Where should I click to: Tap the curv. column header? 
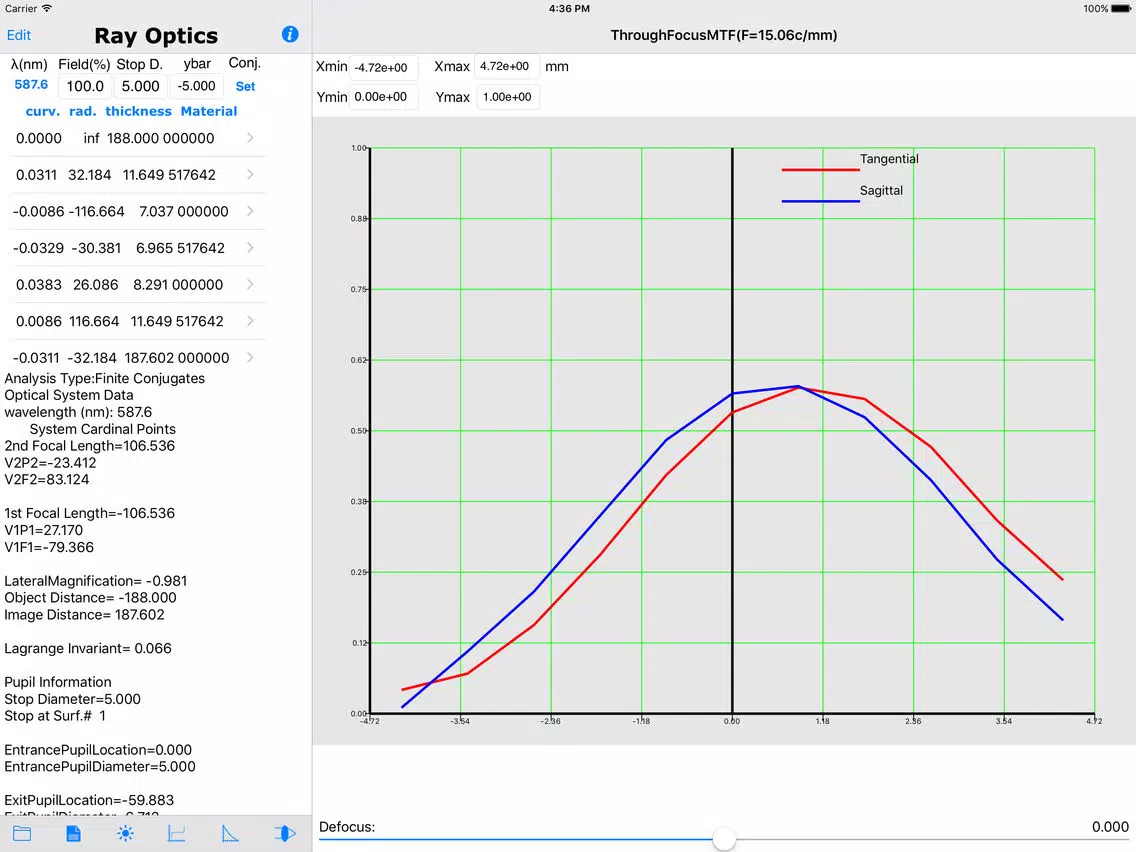43,111
